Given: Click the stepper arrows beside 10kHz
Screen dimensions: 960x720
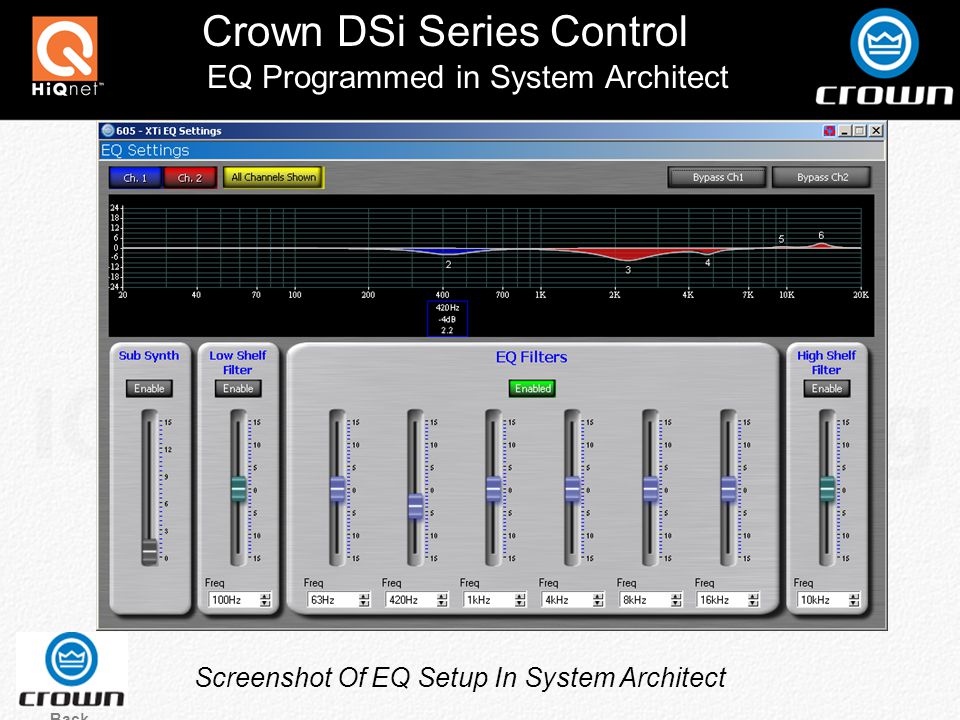Looking at the screenshot, I should pyautogui.click(x=854, y=600).
